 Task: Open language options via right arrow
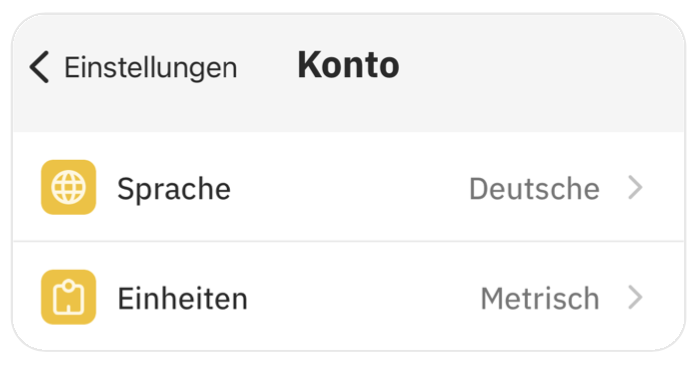[x=635, y=187]
